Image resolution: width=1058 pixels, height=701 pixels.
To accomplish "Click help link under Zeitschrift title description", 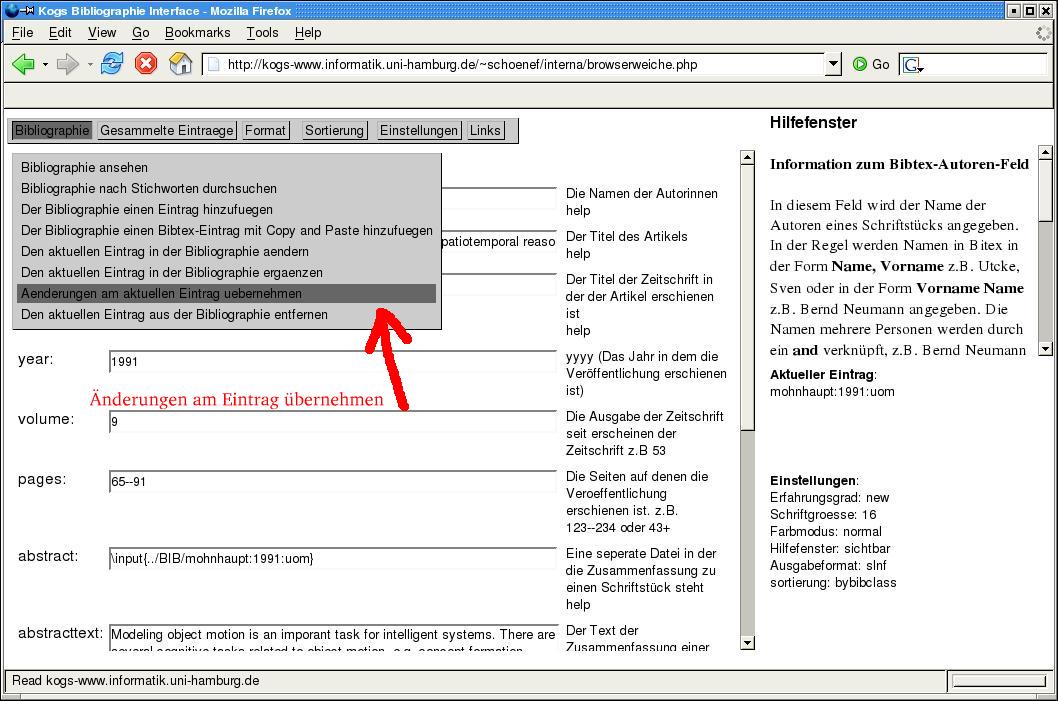I will (x=578, y=331).
